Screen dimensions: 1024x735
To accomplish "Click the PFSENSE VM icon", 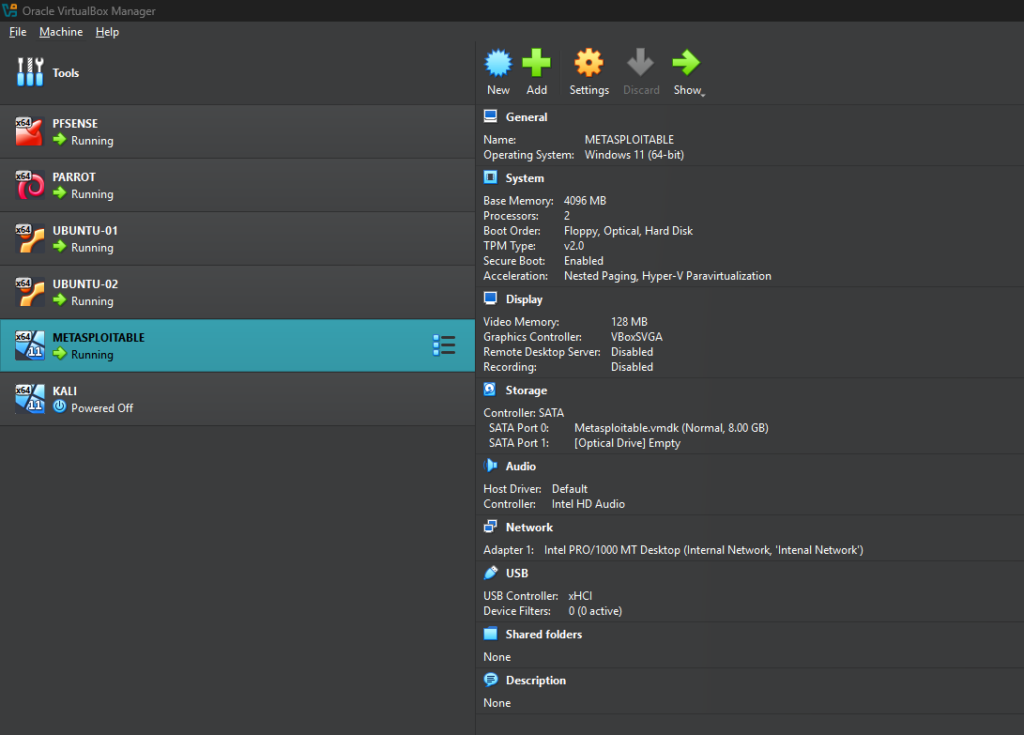I will click(30, 131).
